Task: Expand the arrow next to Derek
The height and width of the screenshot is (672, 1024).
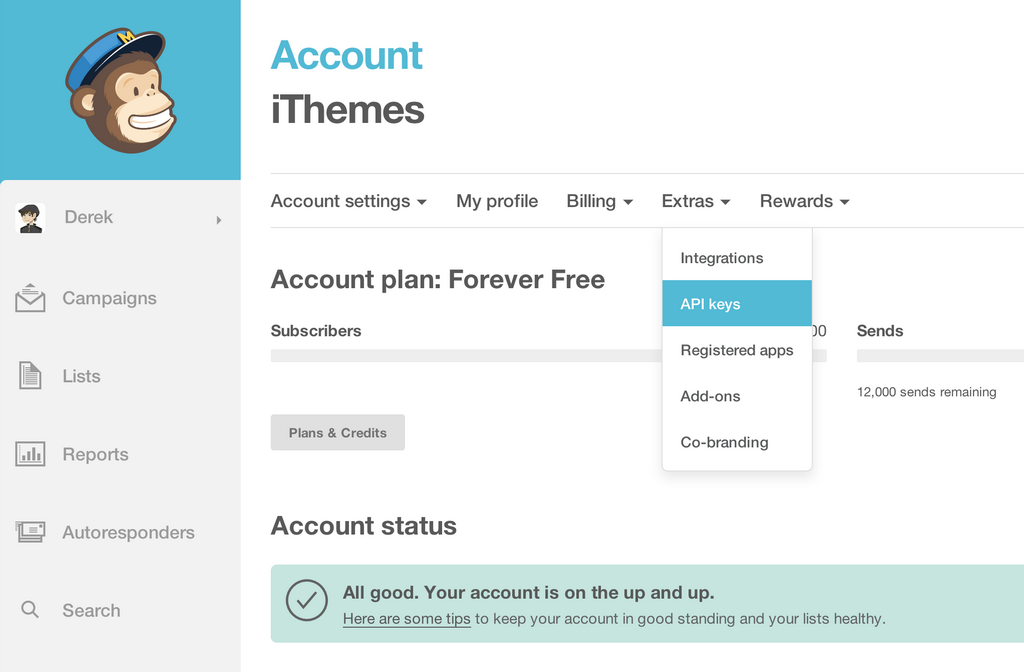Action: (x=219, y=220)
